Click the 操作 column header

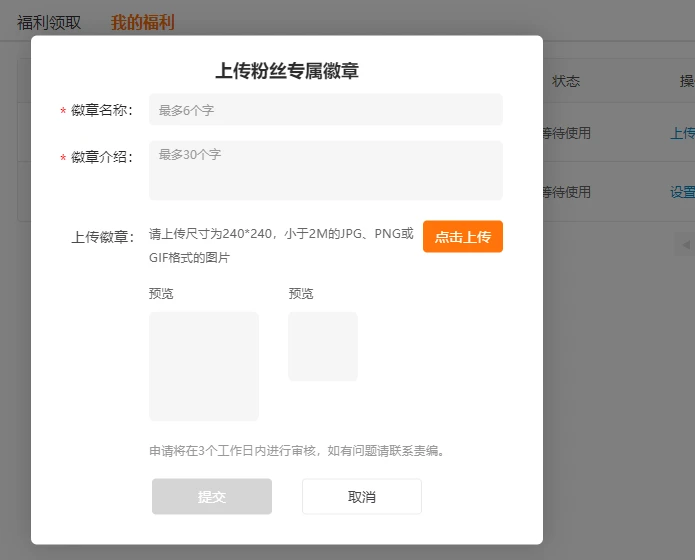(x=687, y=81)
